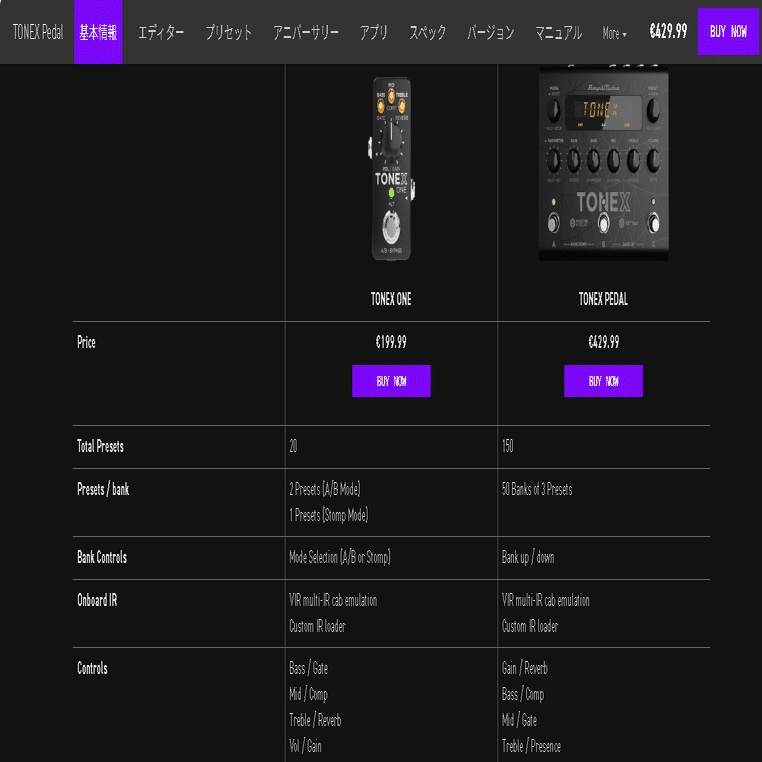Click the €429.99 price in the navigation bar
The width and height of the screenshot is (762, 762).
point(668,32)
